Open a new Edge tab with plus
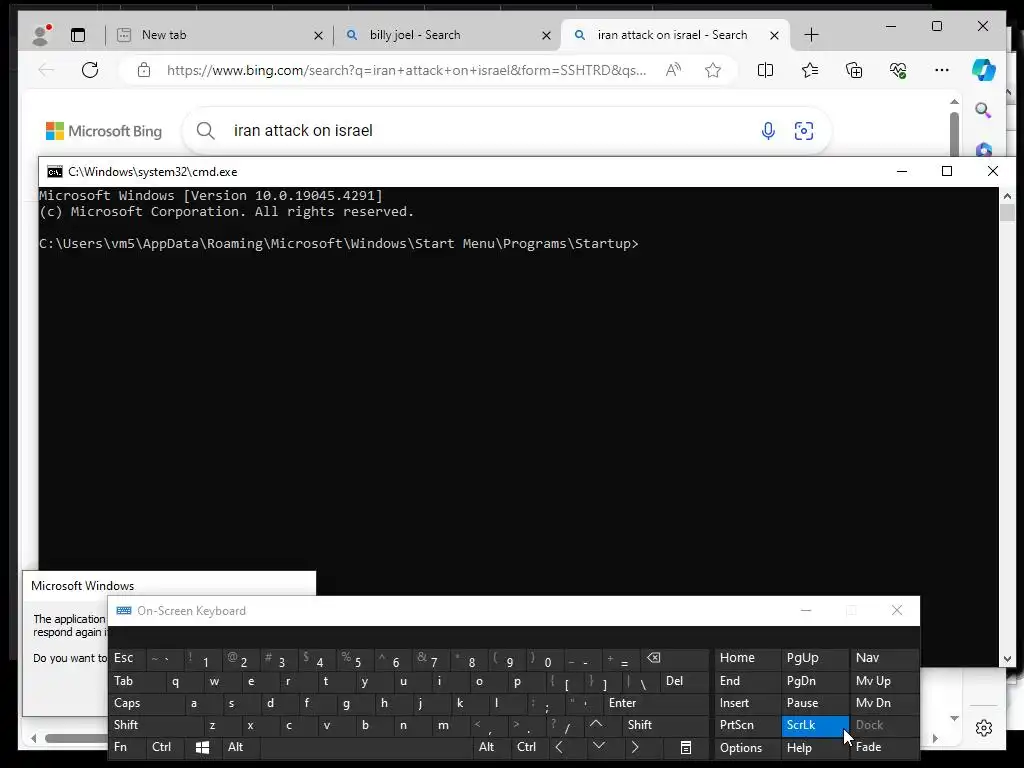The image size is (1024, 768). coord(811,35)
